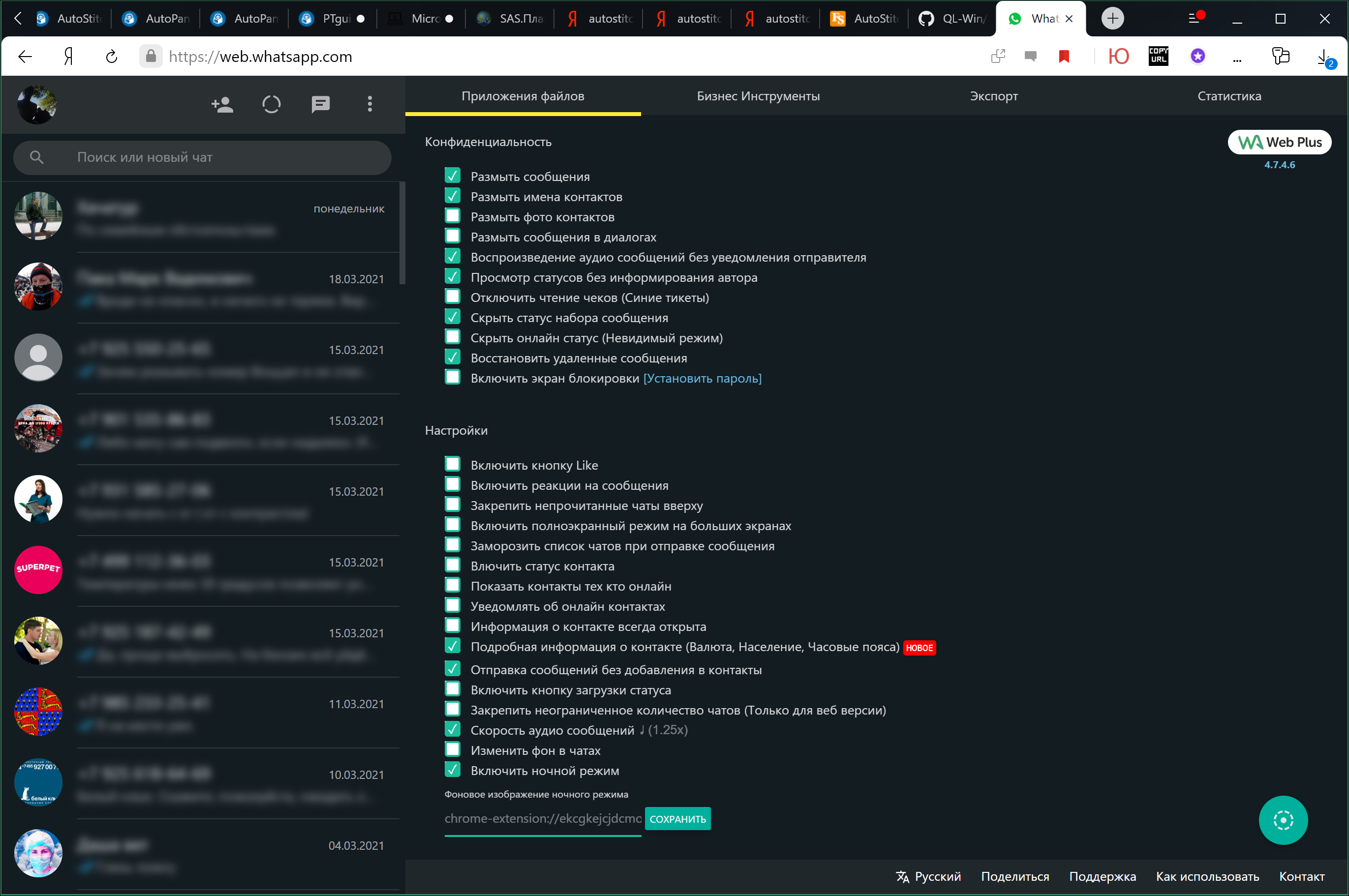Click the search magnifier icon in chat search

point(36,157)
